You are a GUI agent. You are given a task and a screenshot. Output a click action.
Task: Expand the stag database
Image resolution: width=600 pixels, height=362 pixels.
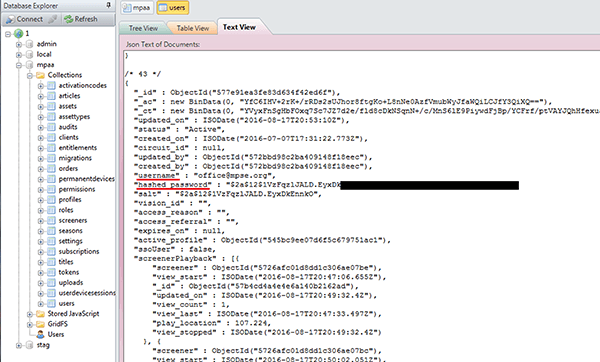(18, 345)
